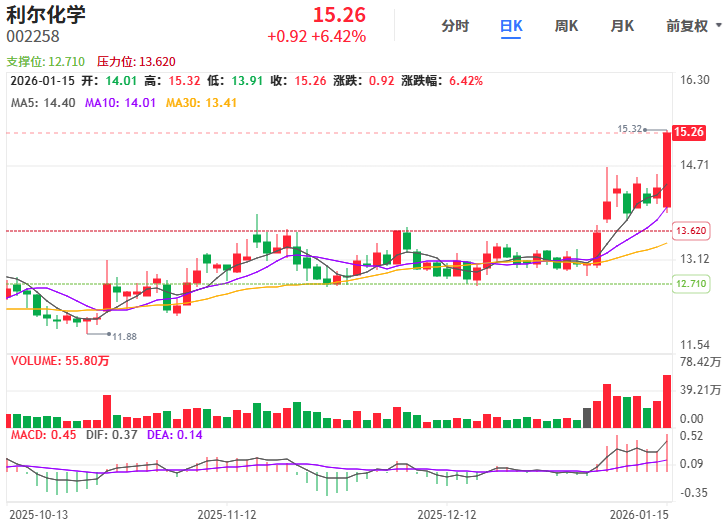Image resolution: width=727 pixels, height=524 pixels.
Task: Toggle the MA10 indicator label
Action: [x=120, y=102]
